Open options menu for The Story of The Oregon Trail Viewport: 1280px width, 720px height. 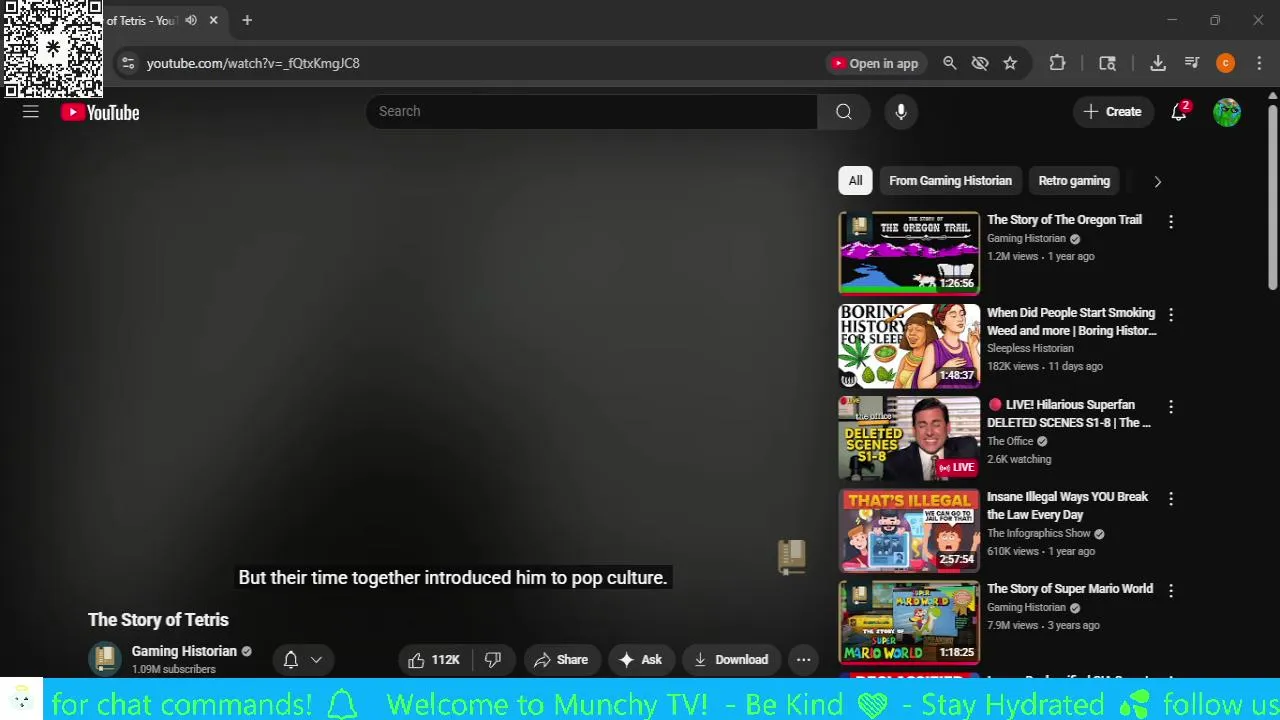click(1171, 221)
